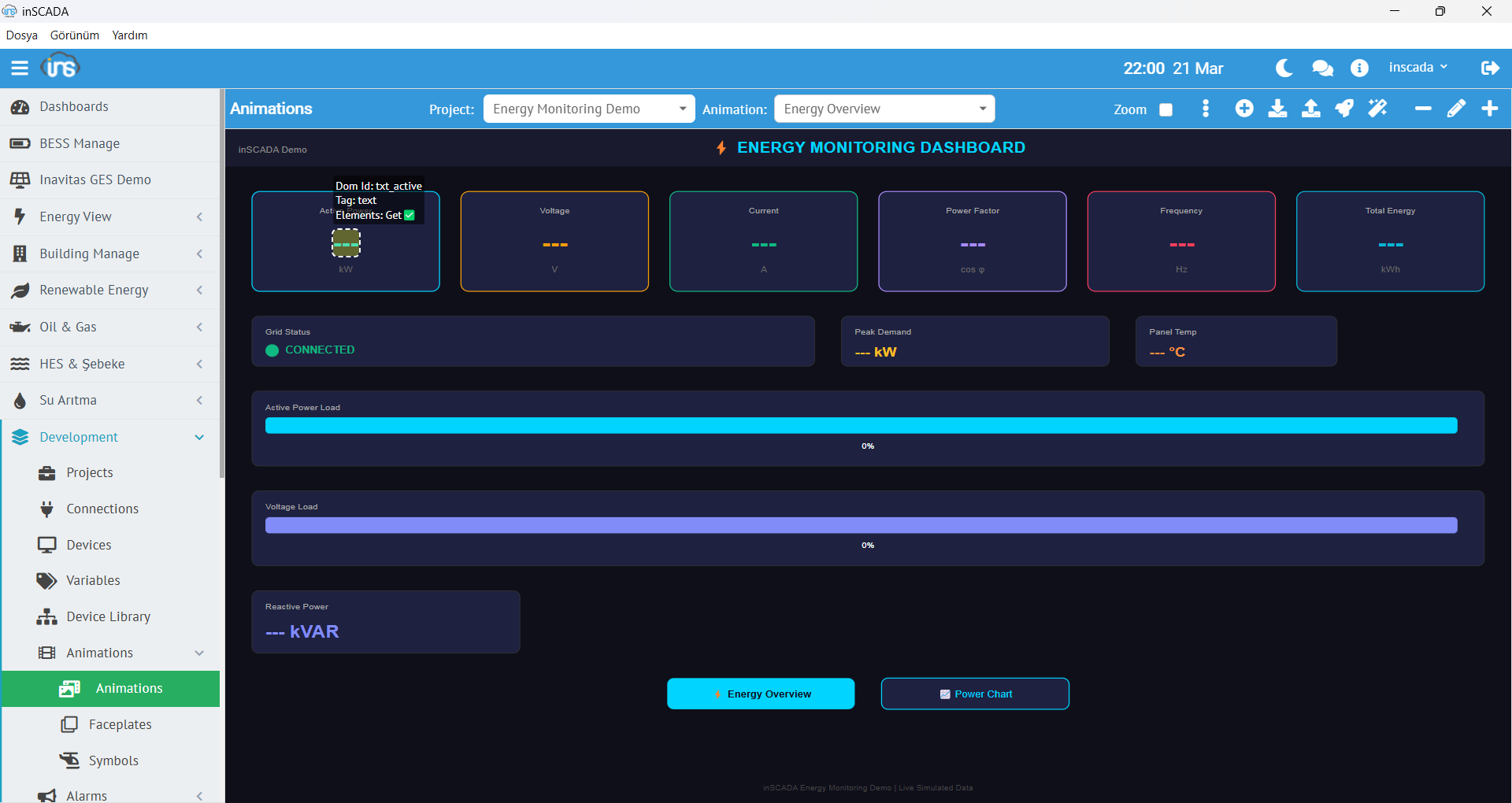This screenshot has height=803, width=1512.
Task: Enable the Zoom checkbox
Action: pos(1165,109)
